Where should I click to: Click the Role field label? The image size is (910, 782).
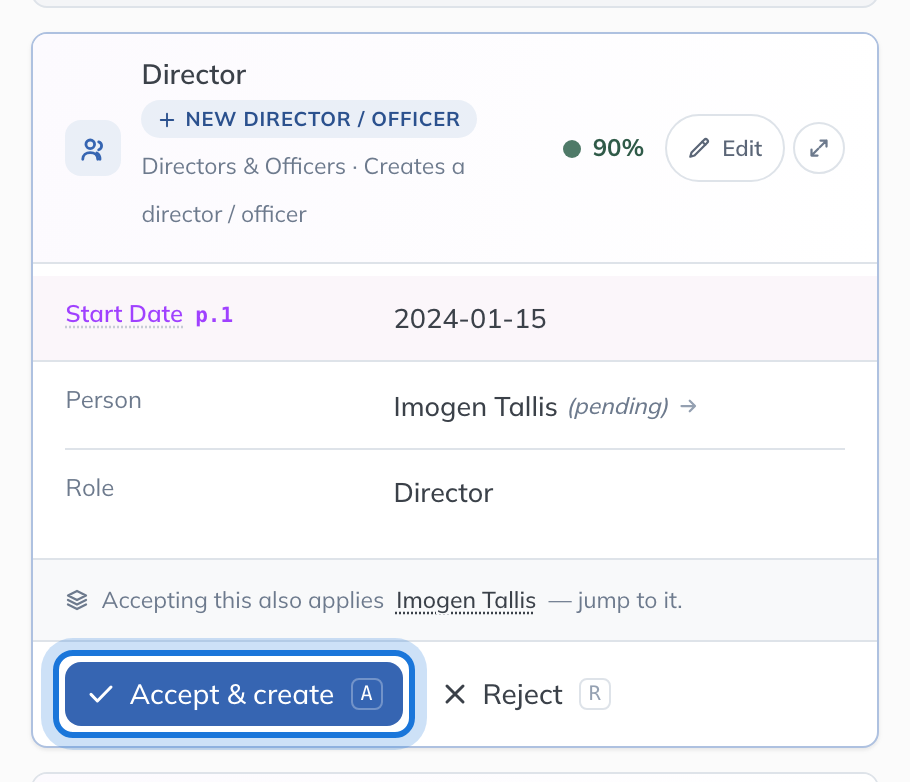tap(90, 488)
